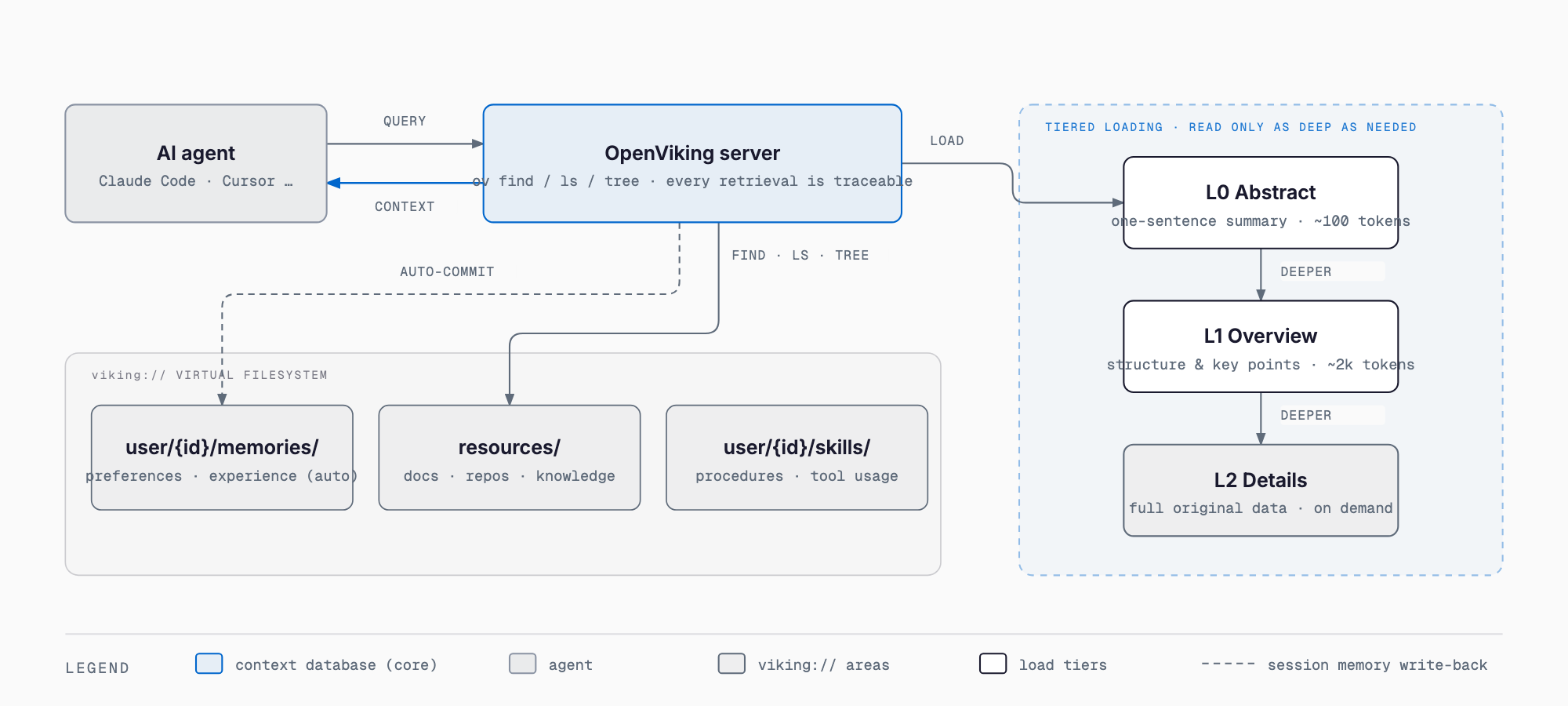Click the DEEPER label below L0 Abstract
The width and height of the screenshot is (1568, 706).
pyautogui.click(x=1306, y=271)
